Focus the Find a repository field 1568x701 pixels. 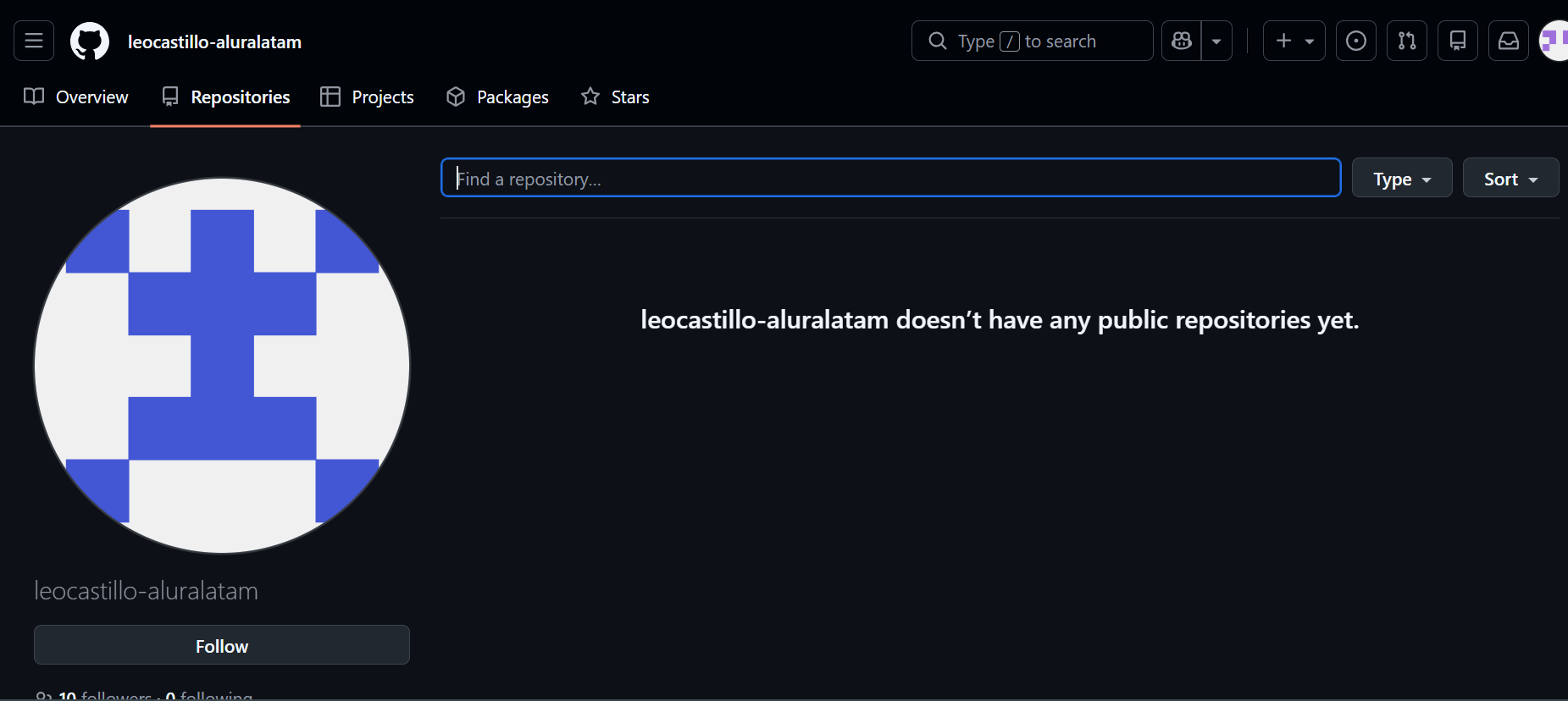(x=890, y=178)
